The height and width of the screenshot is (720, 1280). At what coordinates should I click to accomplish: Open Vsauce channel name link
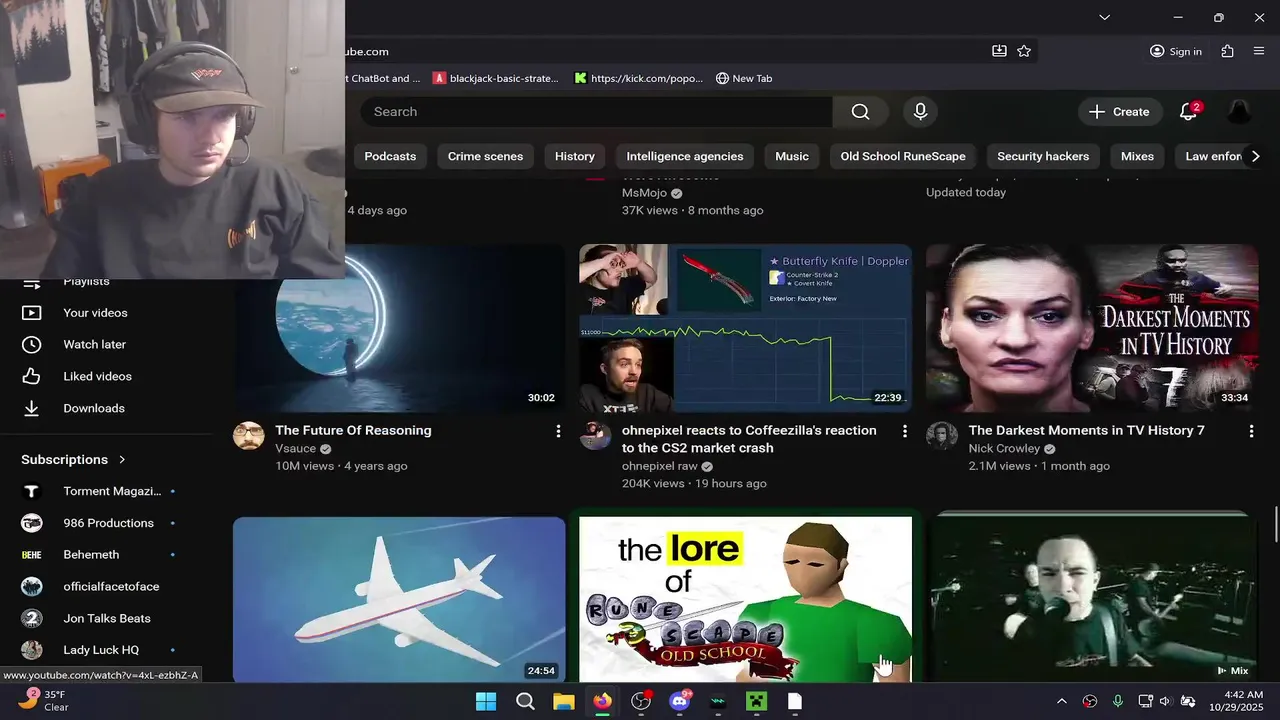(295, 449)
